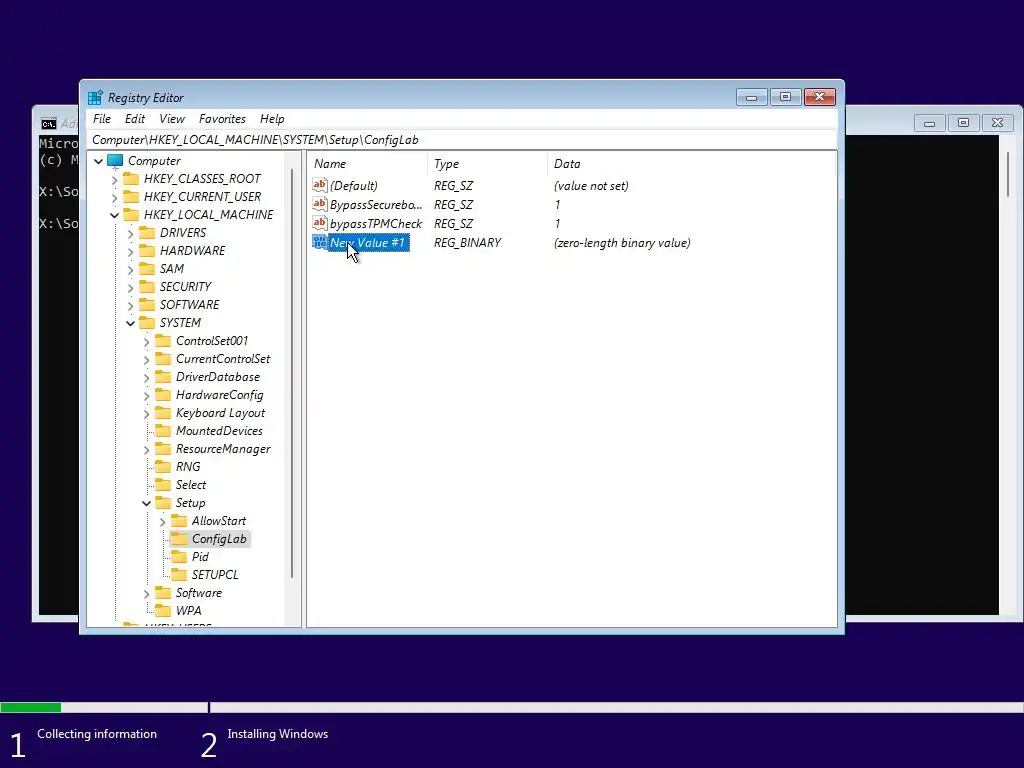Collapse HKEY_LOCAL_MACHINE node arrow
The image size is (1024, 768).
tap(114, 215)
